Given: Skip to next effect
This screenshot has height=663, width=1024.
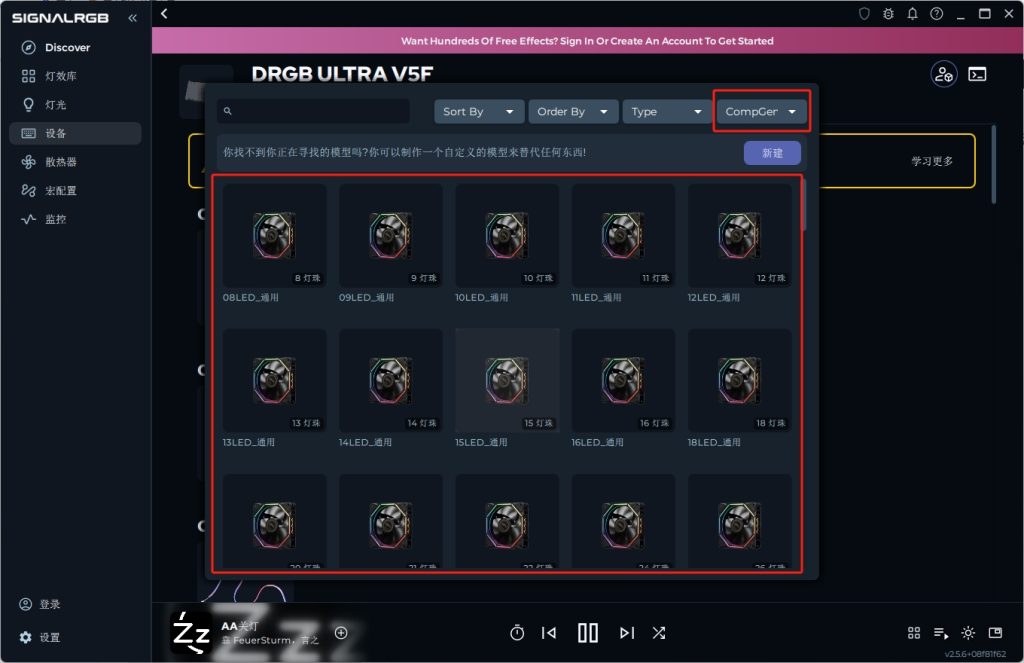Looking at the screenshot, I should click(x=627, y=632).
